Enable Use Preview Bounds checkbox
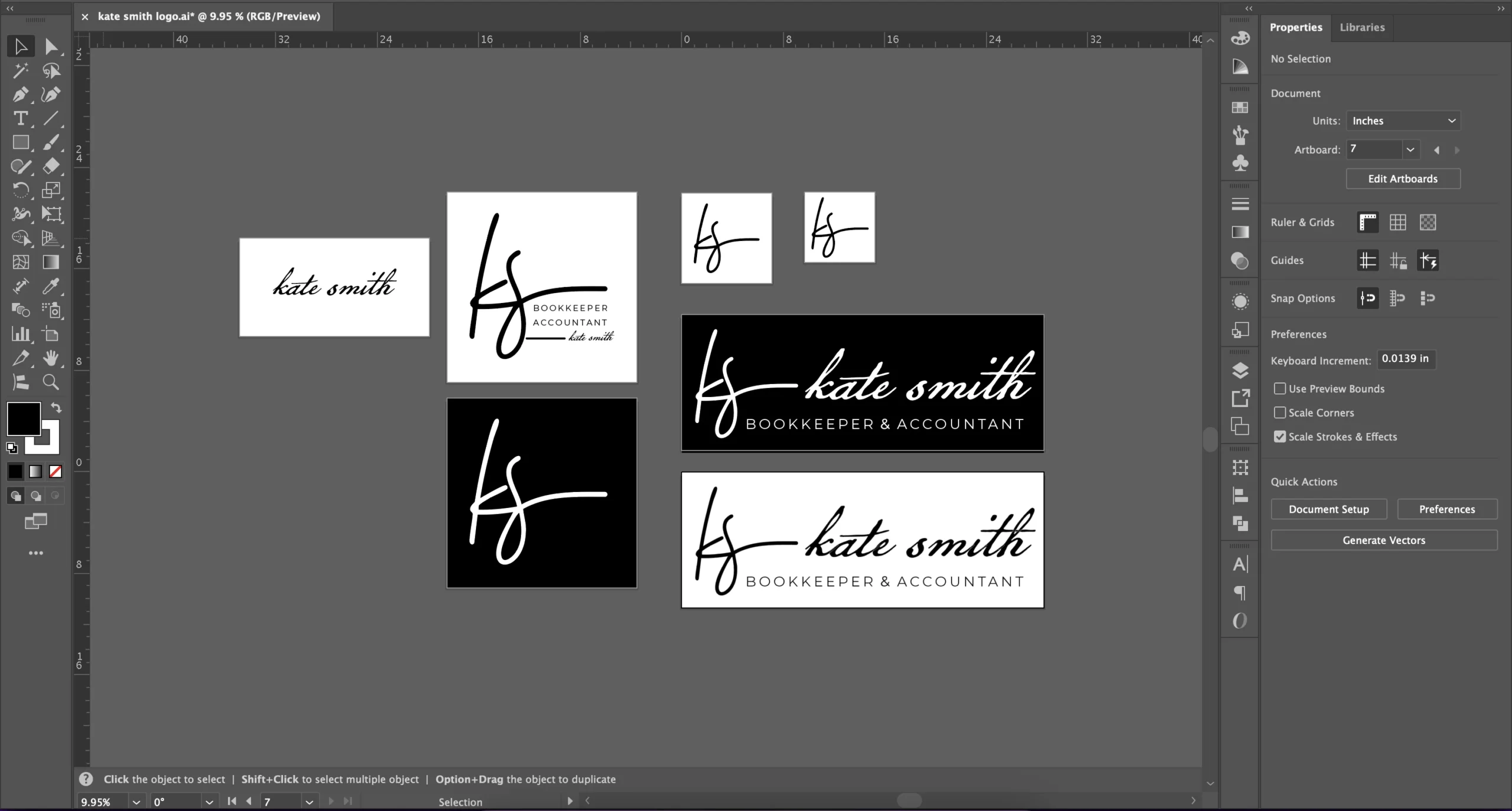This screenshot has width=1512, height=811. pos(1280,389)
